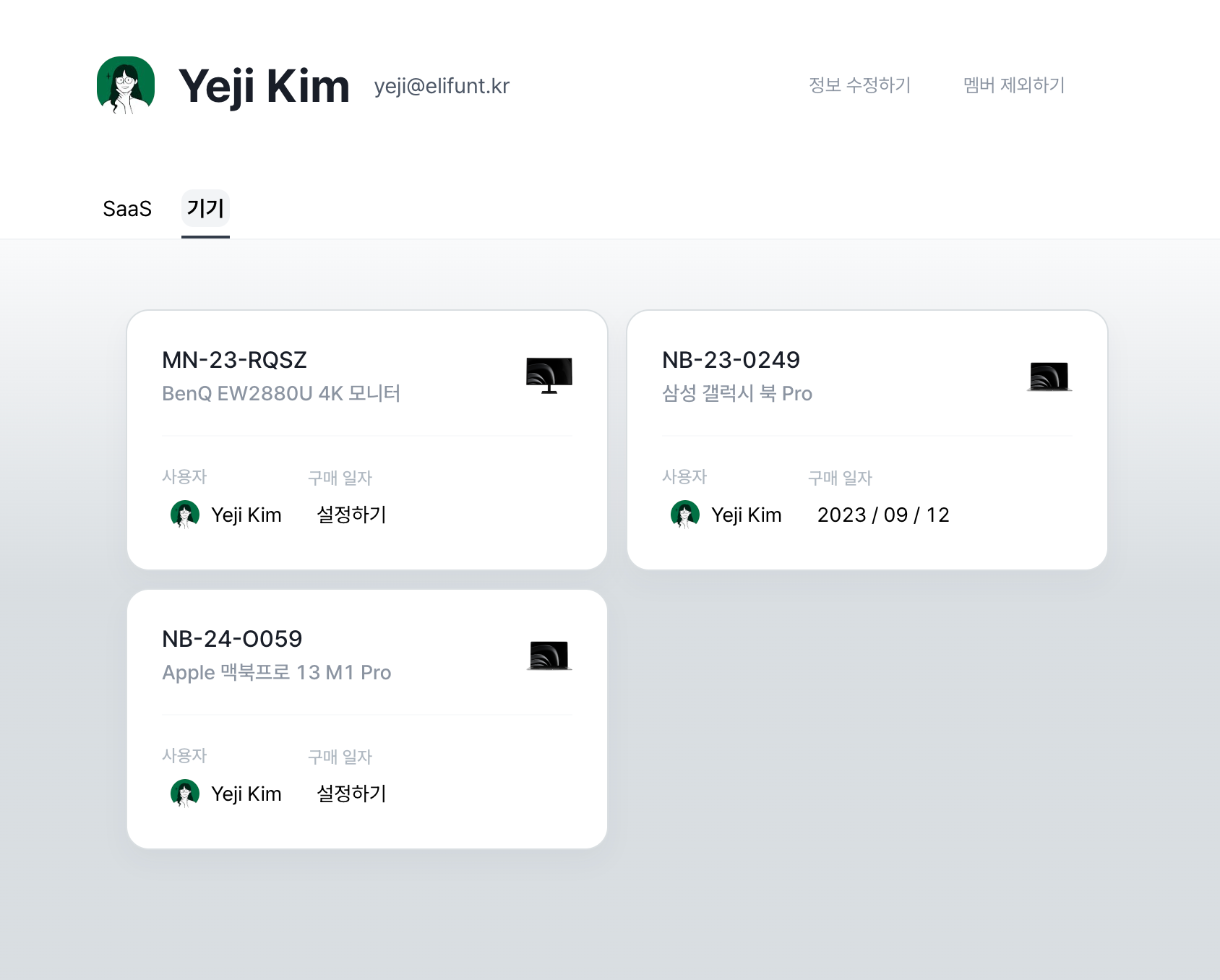Screen dimensions: 1220x980
Task: Switch to the SaaS tab
Action: [127, 209]
